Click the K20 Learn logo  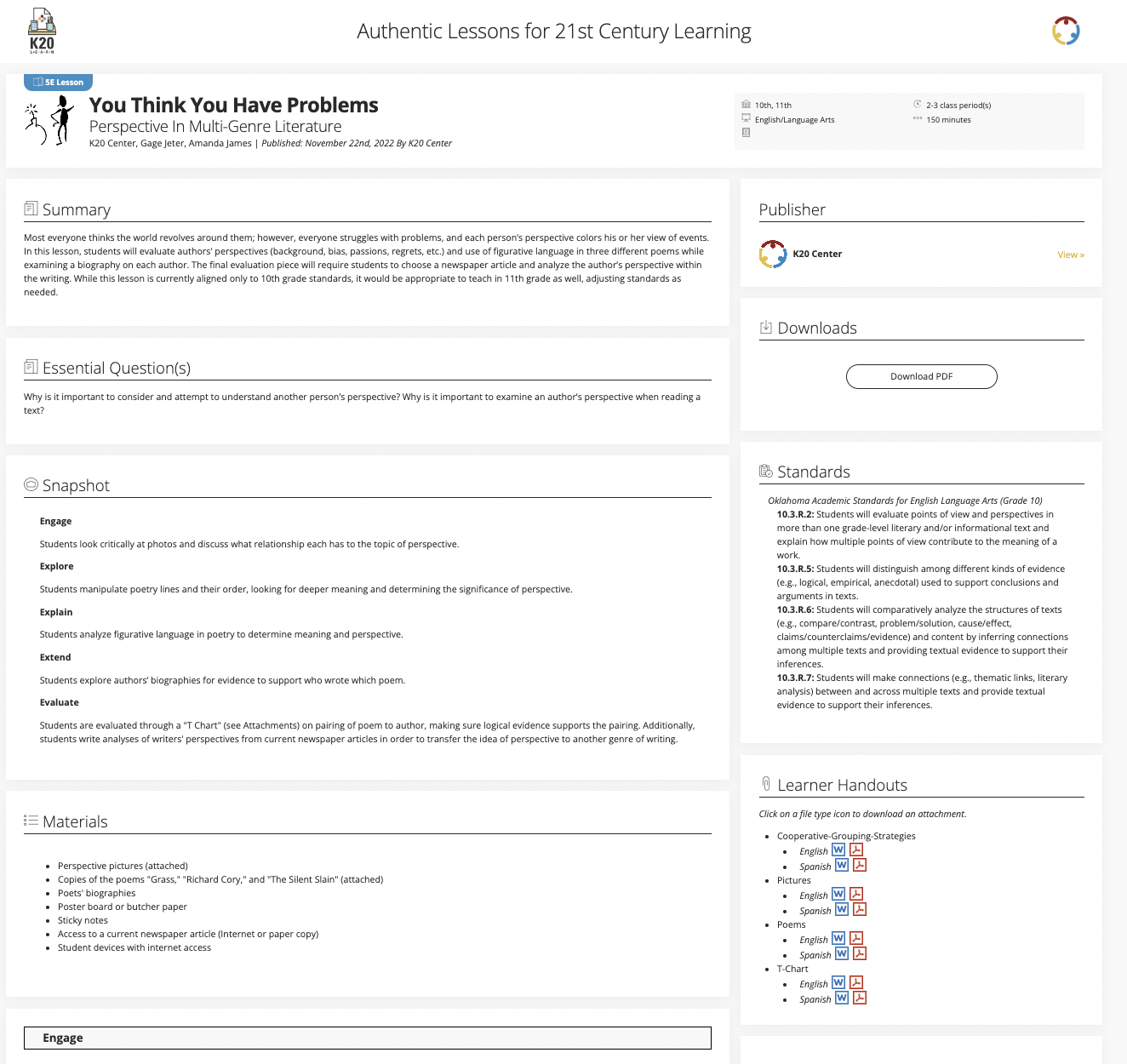click(x=42, y=31)
